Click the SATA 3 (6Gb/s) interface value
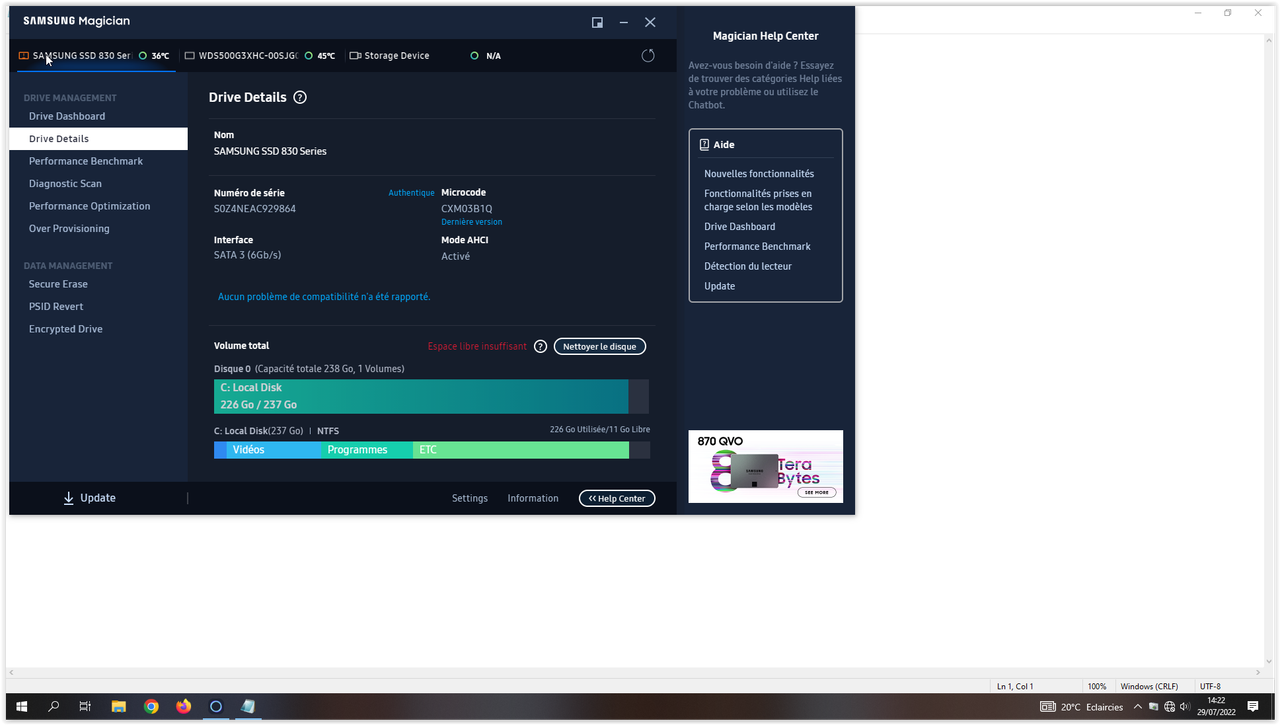Screen dimensions: 1280x725 (248, 256)
